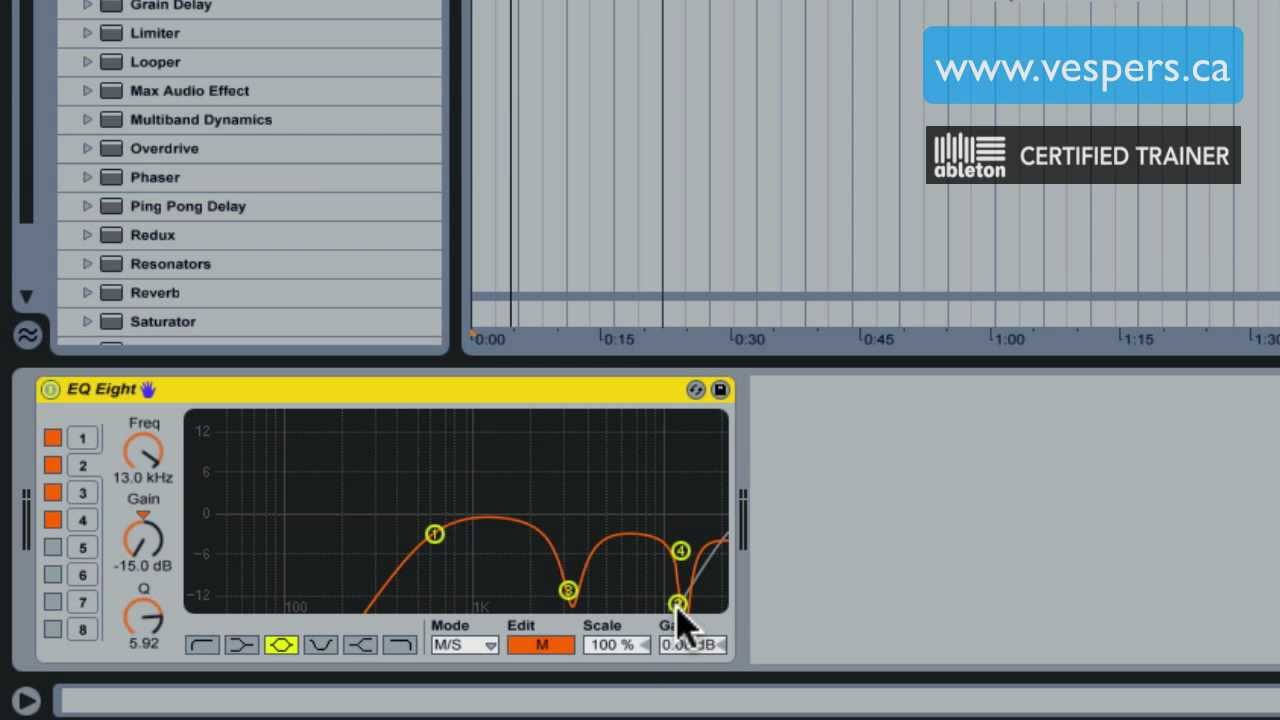Select the high shelf filter shape
The height and width of the screenshot is (720, 1280).
(x=360, y=645)
